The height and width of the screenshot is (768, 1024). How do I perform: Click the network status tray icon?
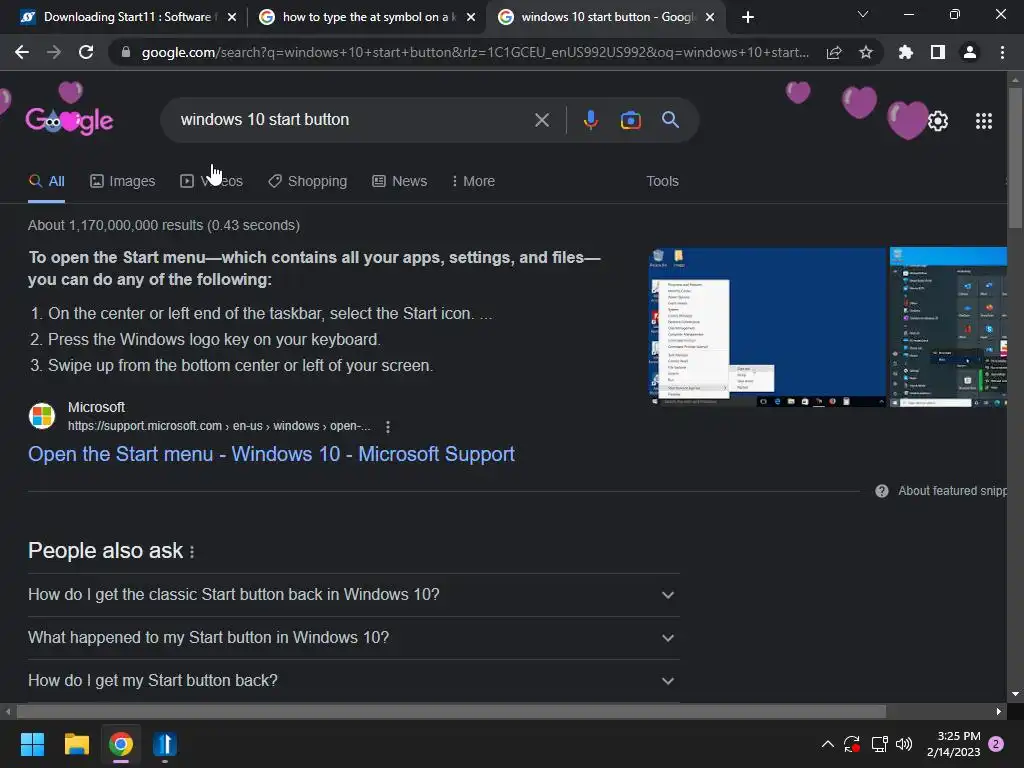(879, 744)
